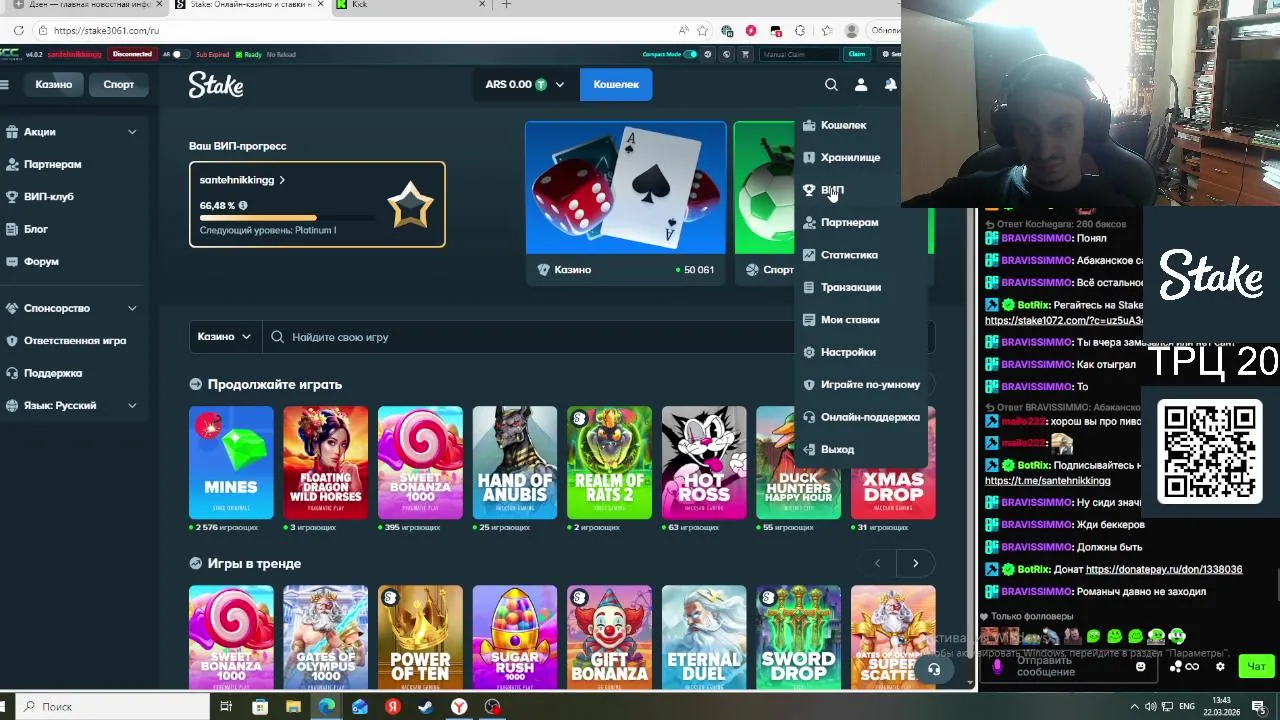Click the purple microphone icon in chat
1280x720 pixels.
click(x=996, y=666)
